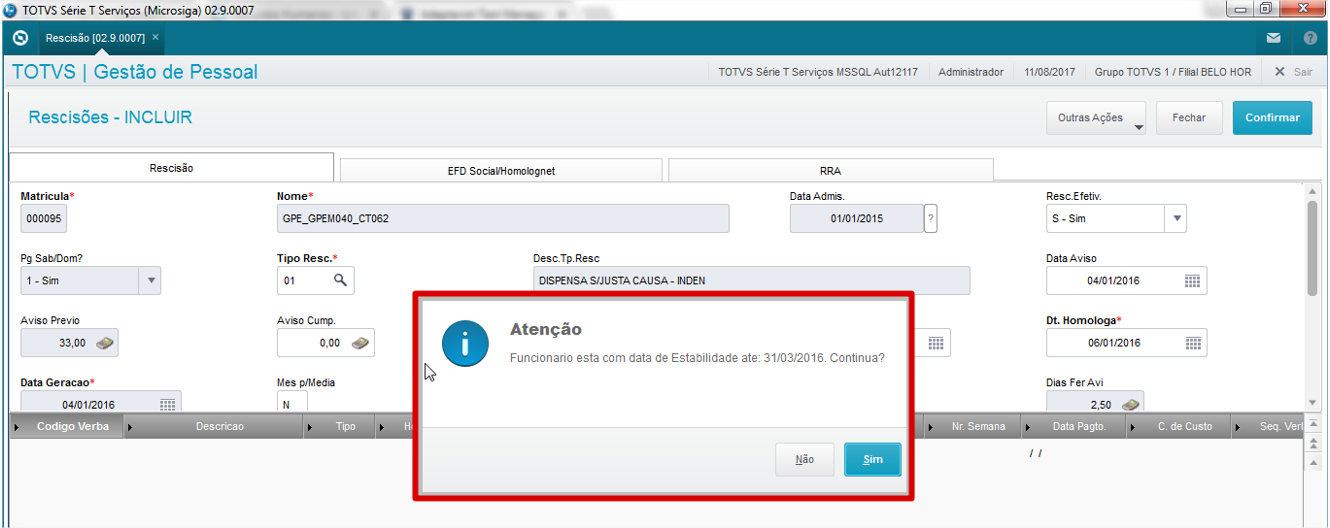Click calendar icon partially hidden right of dialog
Image resolution: width=1330 pixels, height=528 pixels.
[935, 343]
